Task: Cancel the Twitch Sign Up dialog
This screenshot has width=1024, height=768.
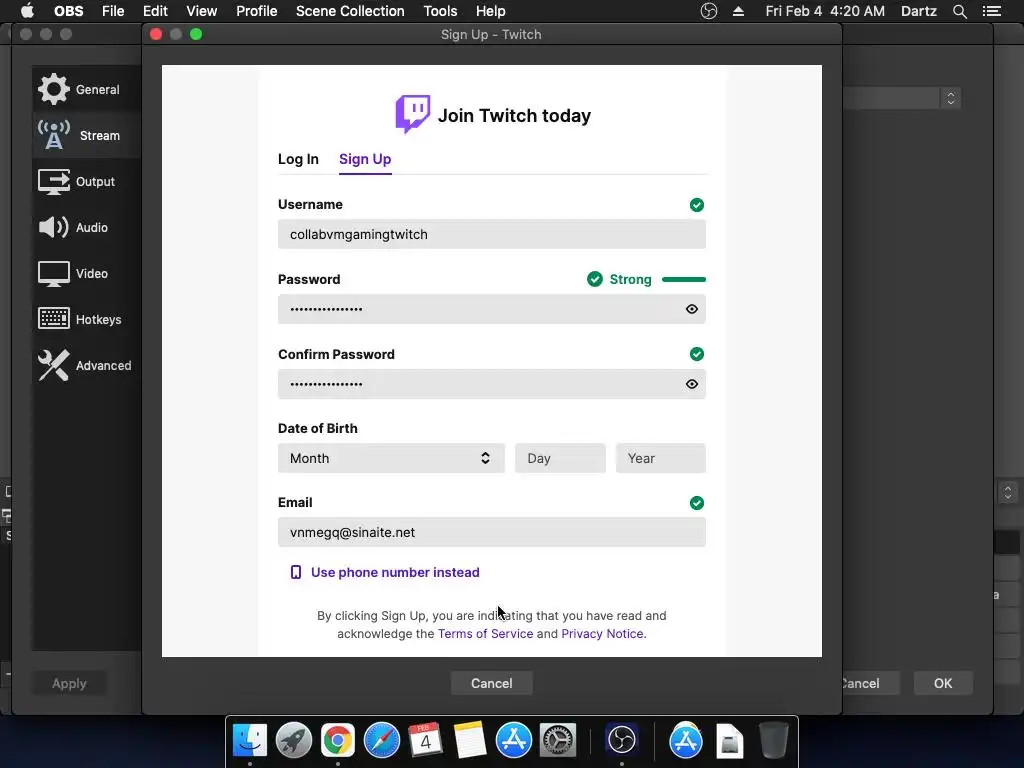Action: (x=492, y=683)
